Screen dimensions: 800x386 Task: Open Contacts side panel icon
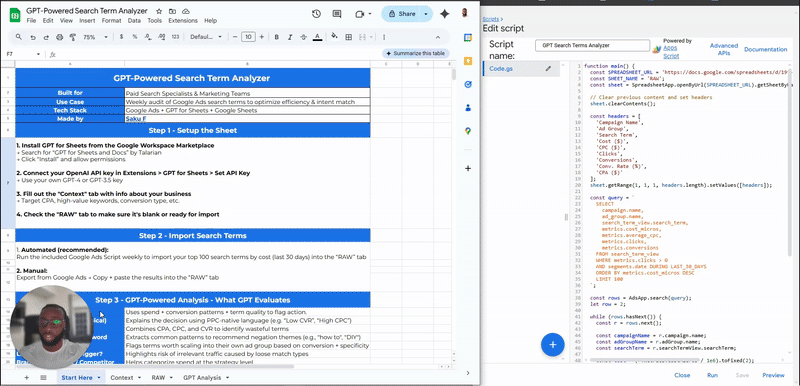[468, 108]
